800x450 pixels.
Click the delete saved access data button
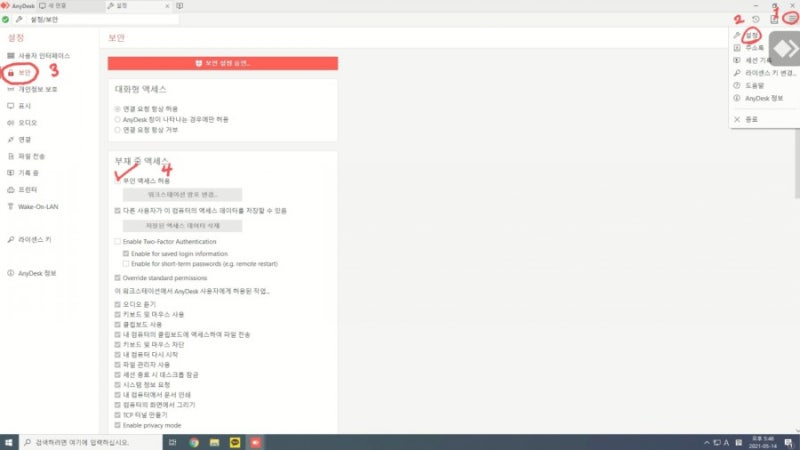(x=182, y=226)
